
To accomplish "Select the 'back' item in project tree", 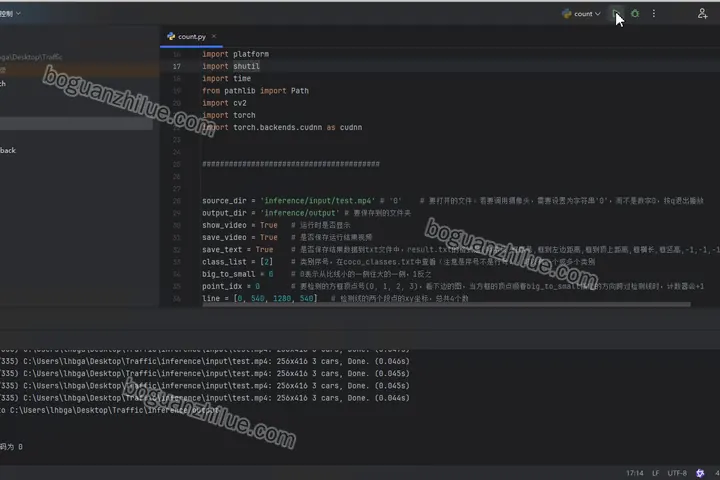I will coord(8,150).
